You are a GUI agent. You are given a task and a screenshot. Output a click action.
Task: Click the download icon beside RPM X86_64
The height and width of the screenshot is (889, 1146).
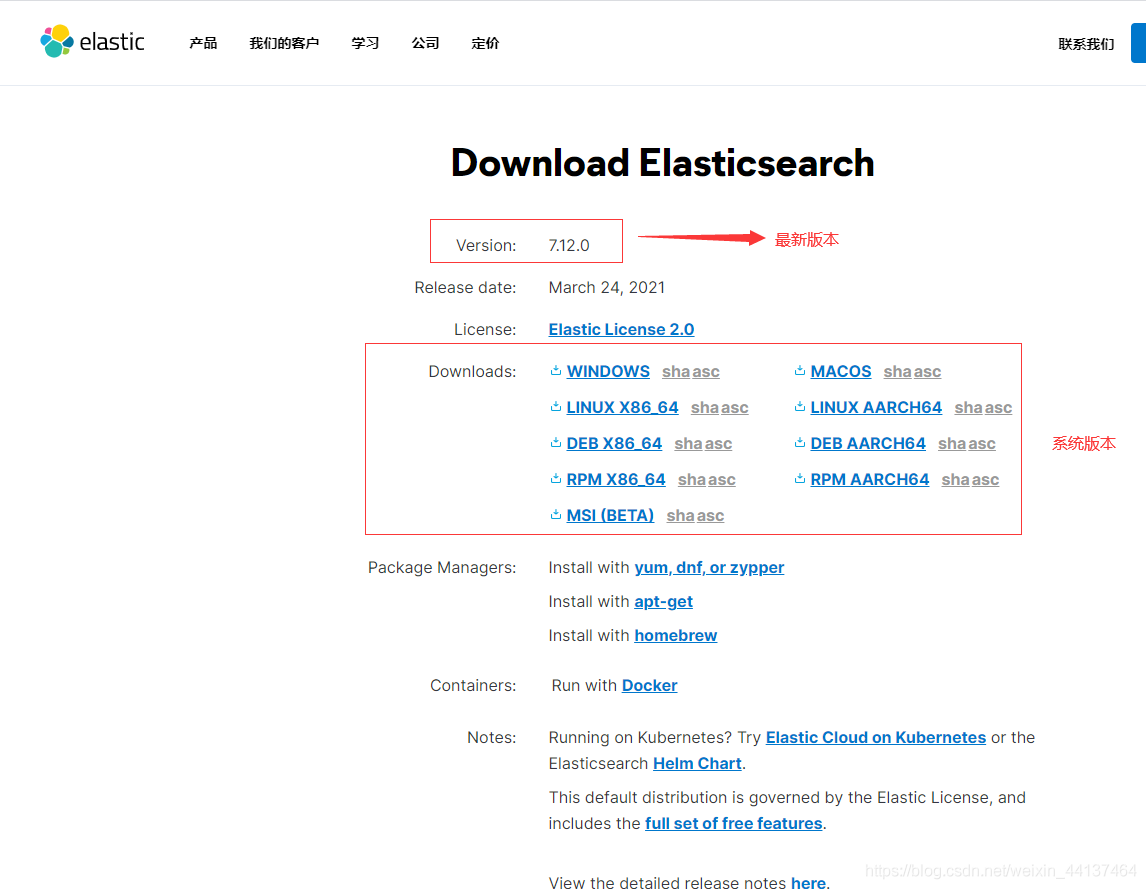pyautogui.click(x=555, y=478)
